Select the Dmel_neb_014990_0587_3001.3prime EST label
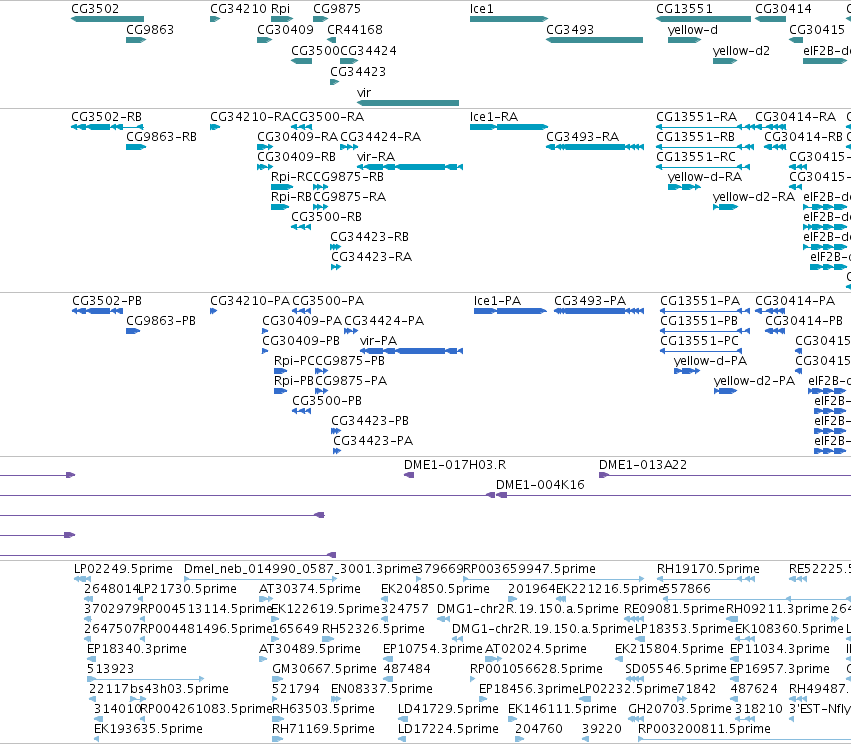This screenshot has width=851, height=744. click(300, 569)
